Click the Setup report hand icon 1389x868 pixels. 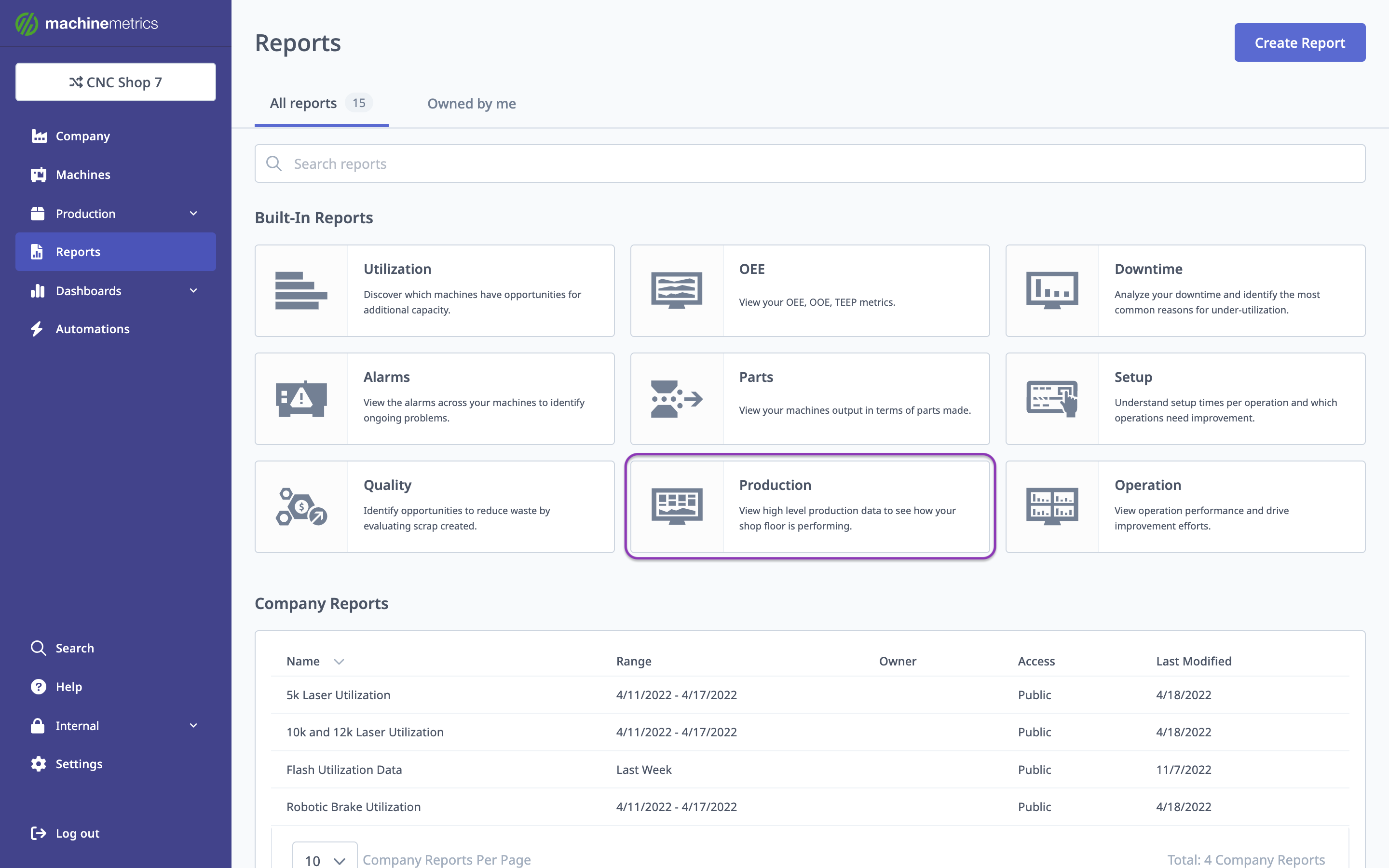[x=1052, y=398]
